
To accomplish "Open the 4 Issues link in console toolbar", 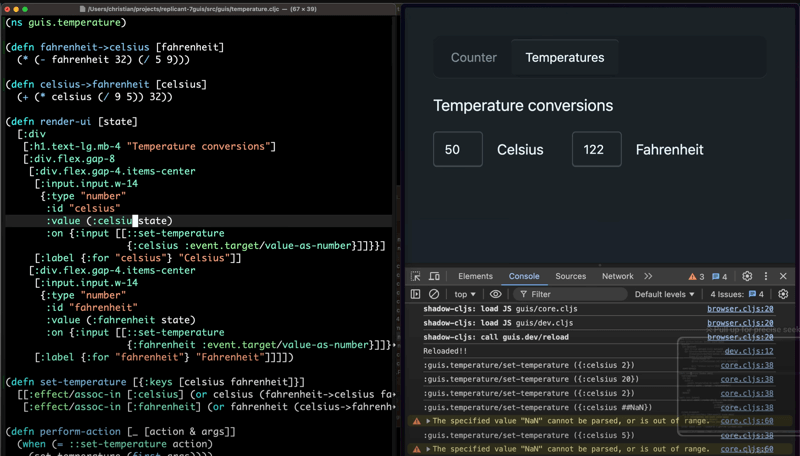I will click(737, 294).
